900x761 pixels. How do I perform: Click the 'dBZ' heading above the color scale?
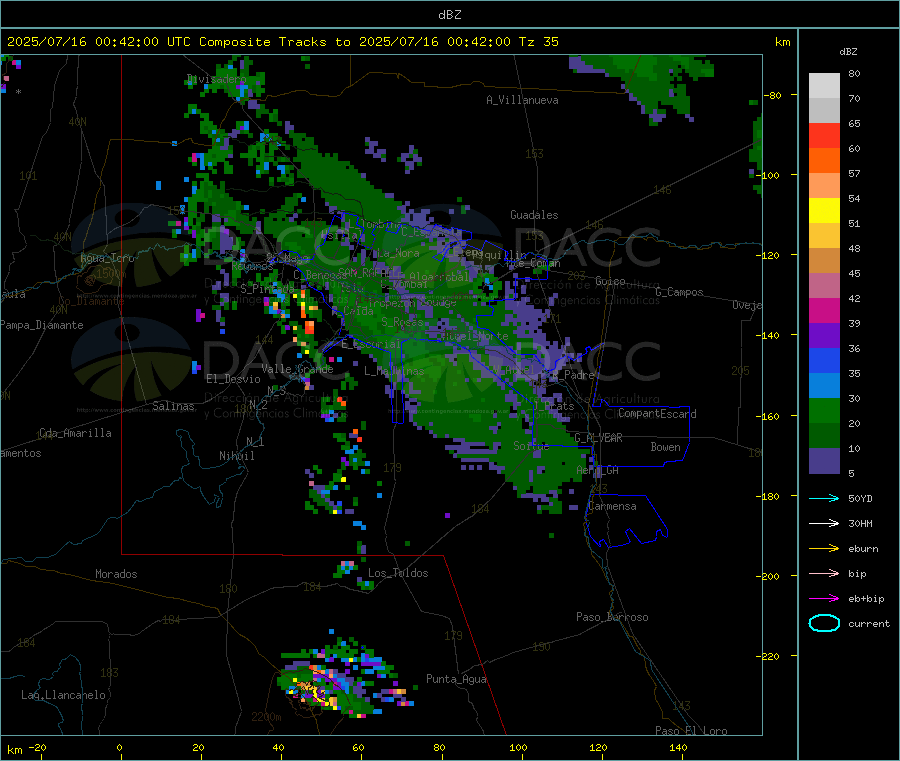[848, 52]
